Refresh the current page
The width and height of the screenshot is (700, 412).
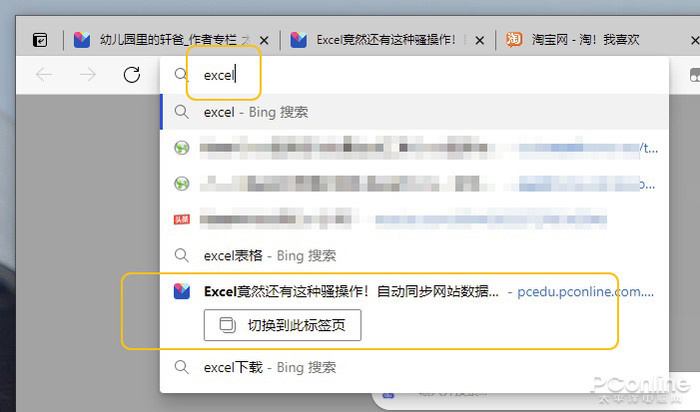pos(132,75)
